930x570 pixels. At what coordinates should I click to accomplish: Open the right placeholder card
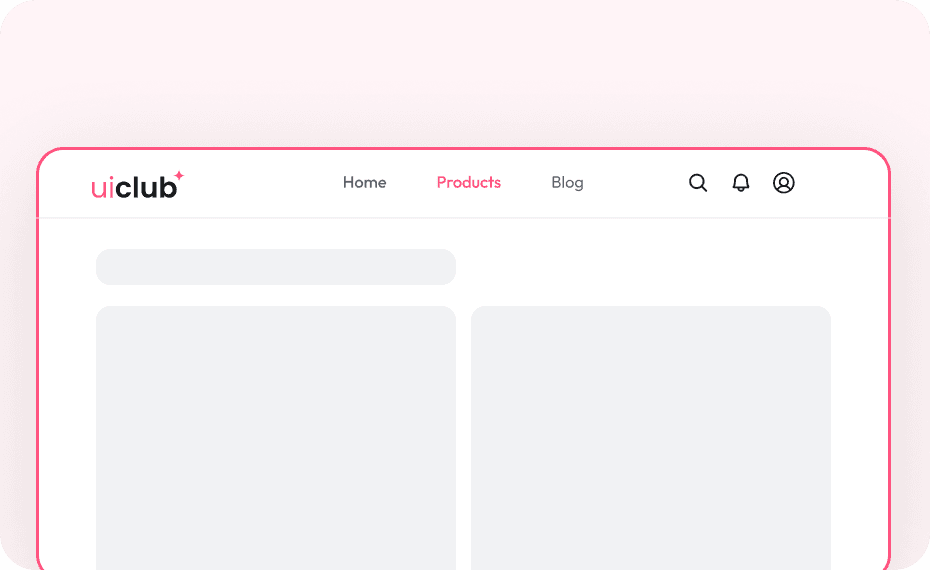[x=651, y=438]
